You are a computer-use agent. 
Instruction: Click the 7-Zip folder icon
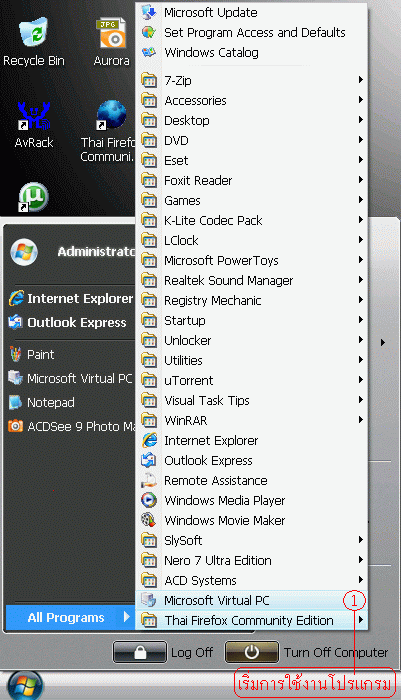pos(149,80)
